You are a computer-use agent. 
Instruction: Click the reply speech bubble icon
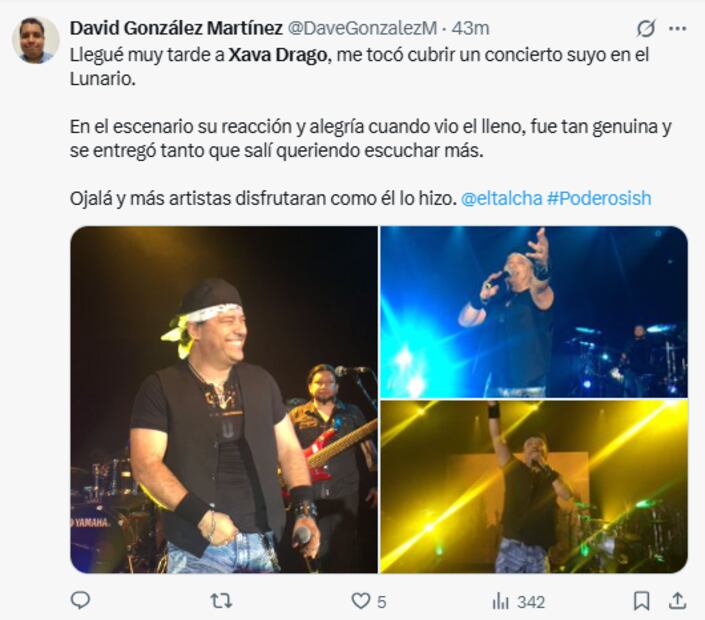click(80, 600)
